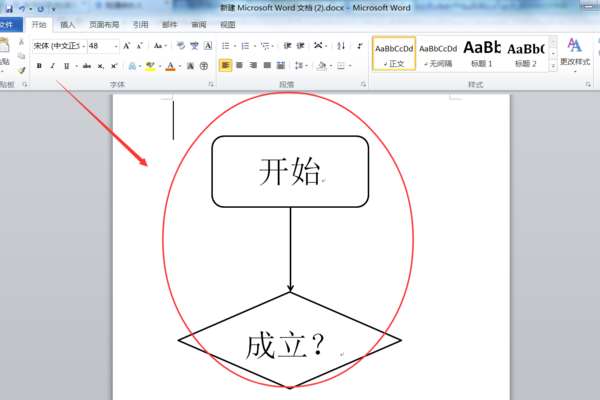The width and height of the screenshot is (600, 400).
Task: Click the grow font icon
Action: click(127, 46)
